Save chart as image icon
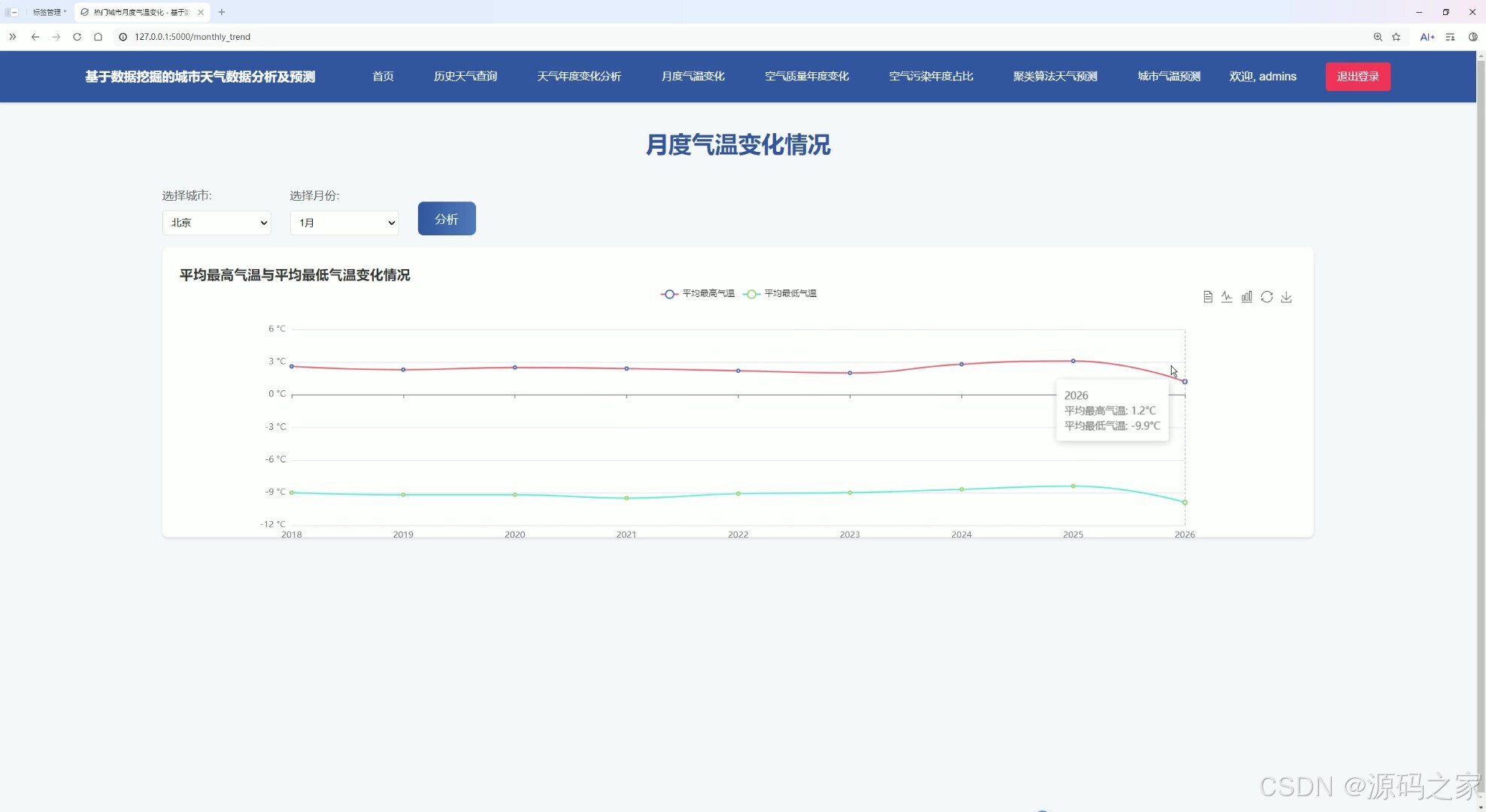 click(1287, 297)
